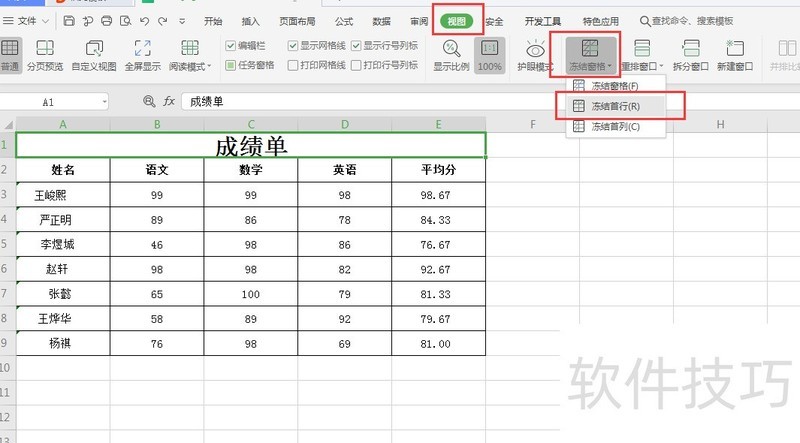Open the 安全 Security tab
Image resolution: width=800 pixels, height=443 pixels.
point(494,21)
